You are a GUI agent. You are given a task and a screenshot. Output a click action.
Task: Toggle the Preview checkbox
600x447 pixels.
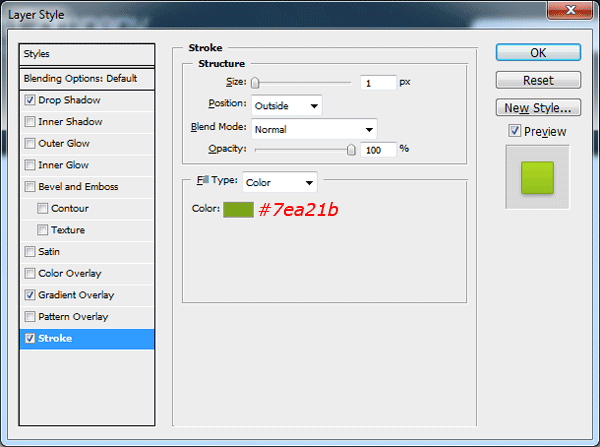(x=515, y=131)
